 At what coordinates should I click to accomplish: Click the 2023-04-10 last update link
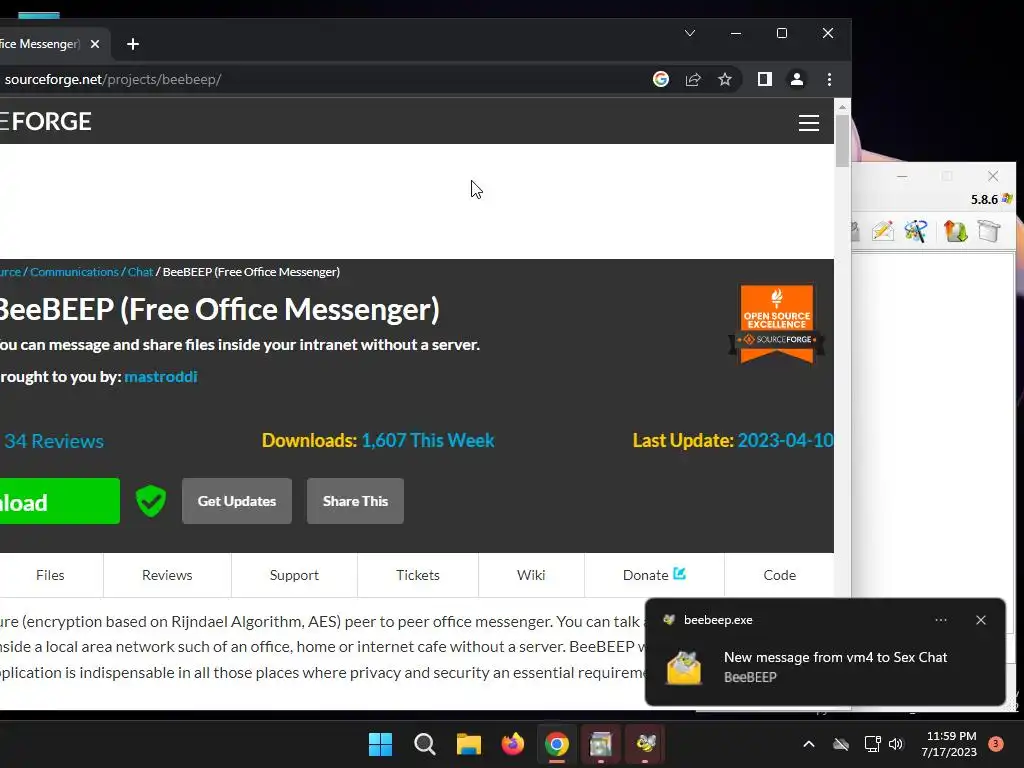(x=785, y=440)
